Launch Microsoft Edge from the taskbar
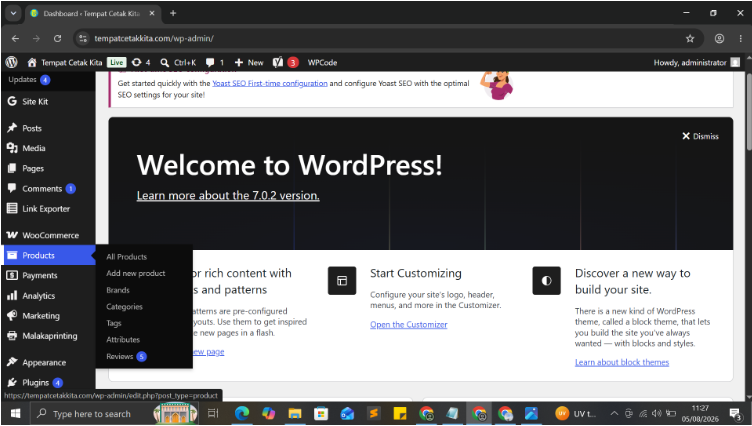Viewport: 752px width, 426px height. 242,414
